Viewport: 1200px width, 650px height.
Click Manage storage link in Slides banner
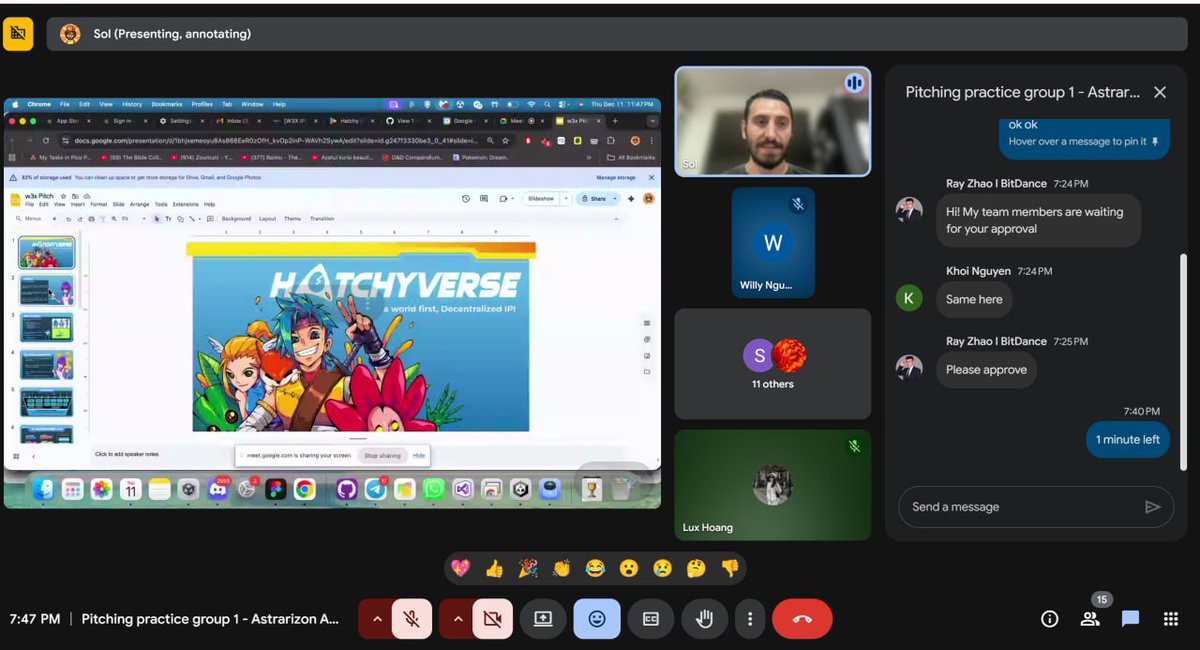coord(616,177)
